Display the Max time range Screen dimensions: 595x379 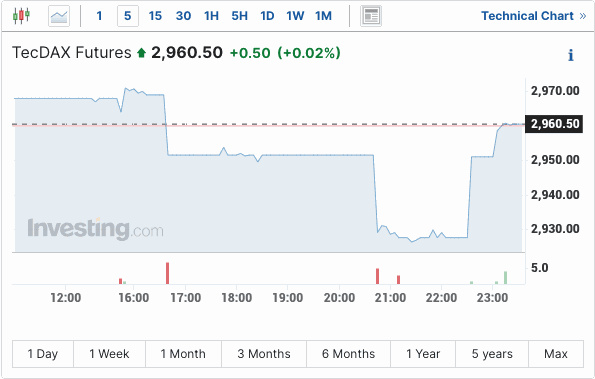(x=556, y=354)
